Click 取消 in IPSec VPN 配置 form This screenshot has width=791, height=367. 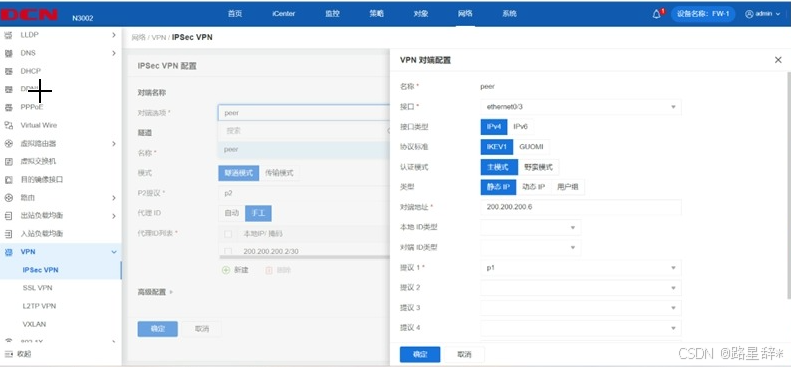[x=202, y=329]
